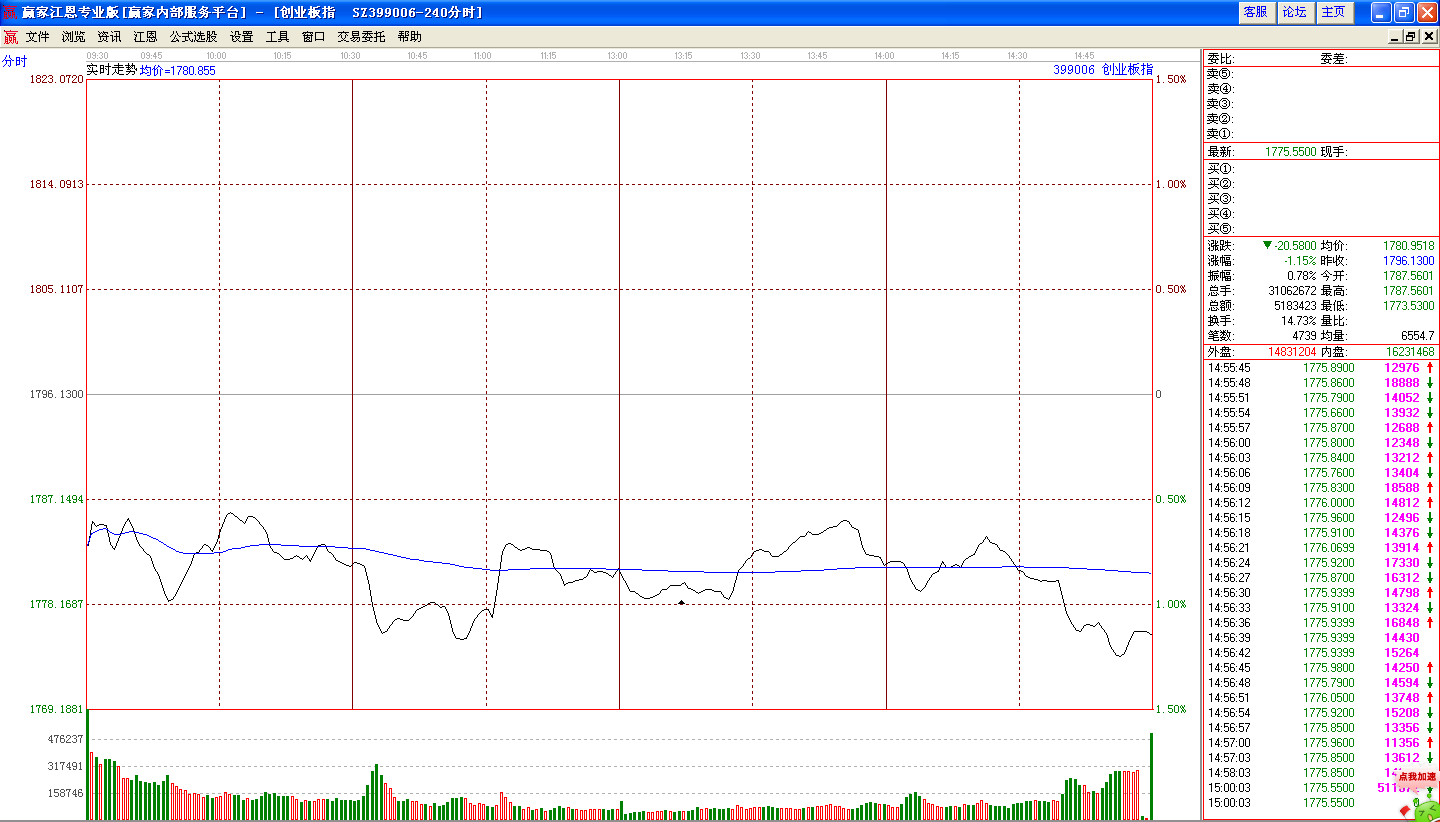Click the black marker dot on price line
1440x822 pixels.
coord(681,602)
